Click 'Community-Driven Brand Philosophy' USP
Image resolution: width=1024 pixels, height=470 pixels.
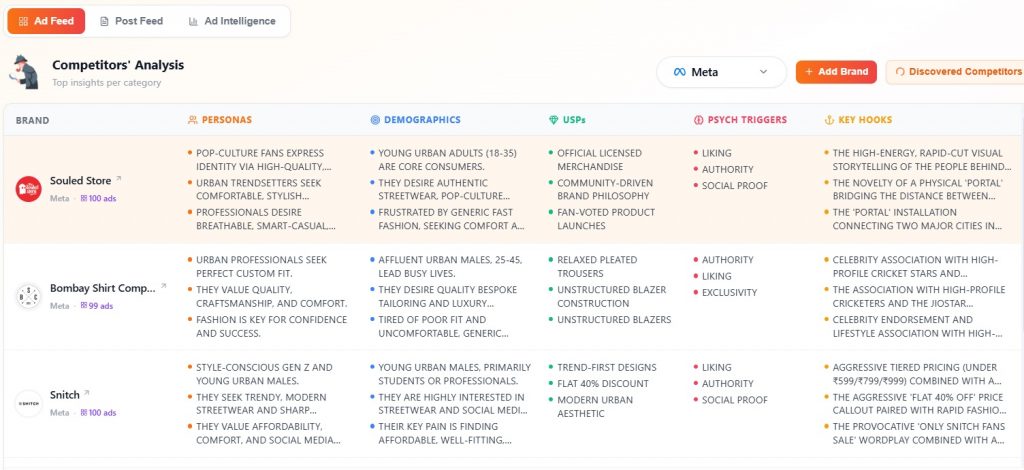coord(605,189)
